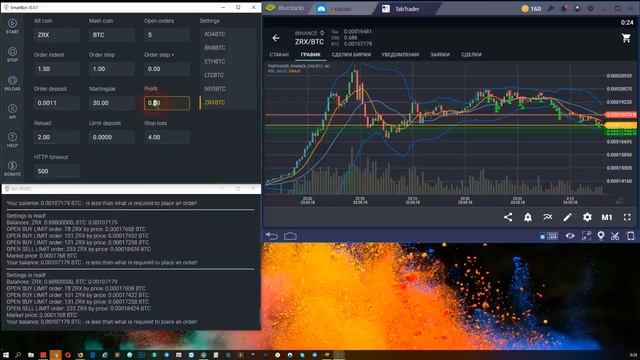The image size is (640, 360).
Task: Click the BlueStacks location pin icon
Action: [601, 236]
